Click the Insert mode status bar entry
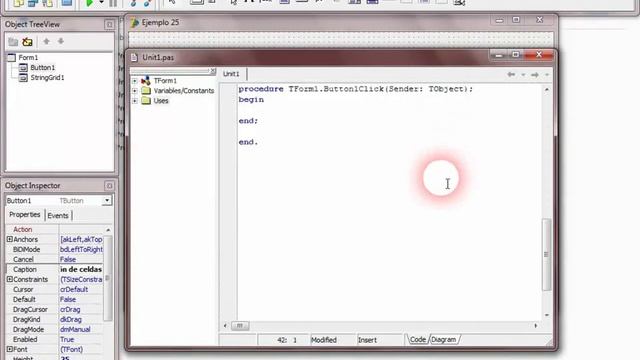The width and height of the screenshot is (640, 360). 367,340
